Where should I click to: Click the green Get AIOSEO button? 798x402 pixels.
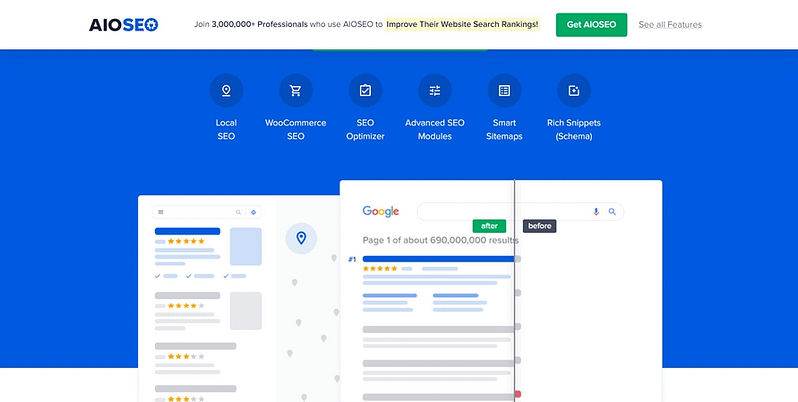[591, 24]
